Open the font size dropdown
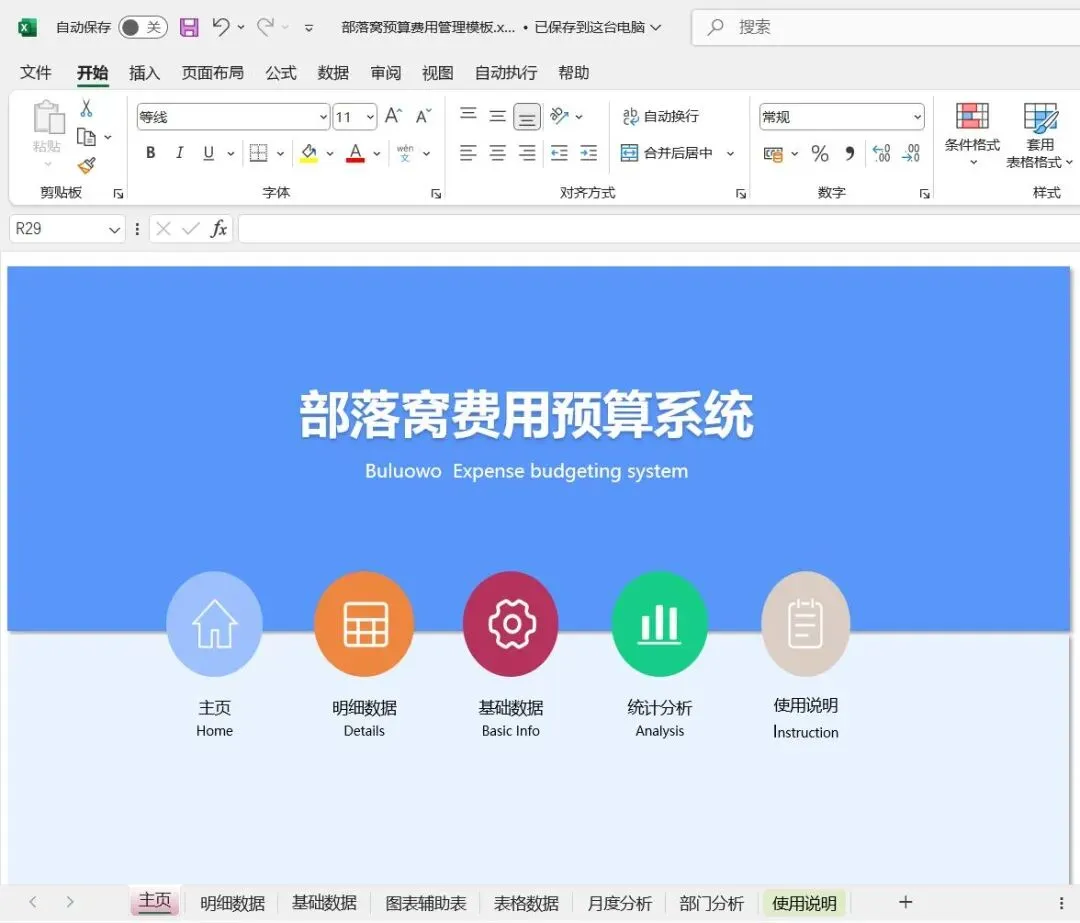This screenshot has width=1080, height=923. pos(371,117)
